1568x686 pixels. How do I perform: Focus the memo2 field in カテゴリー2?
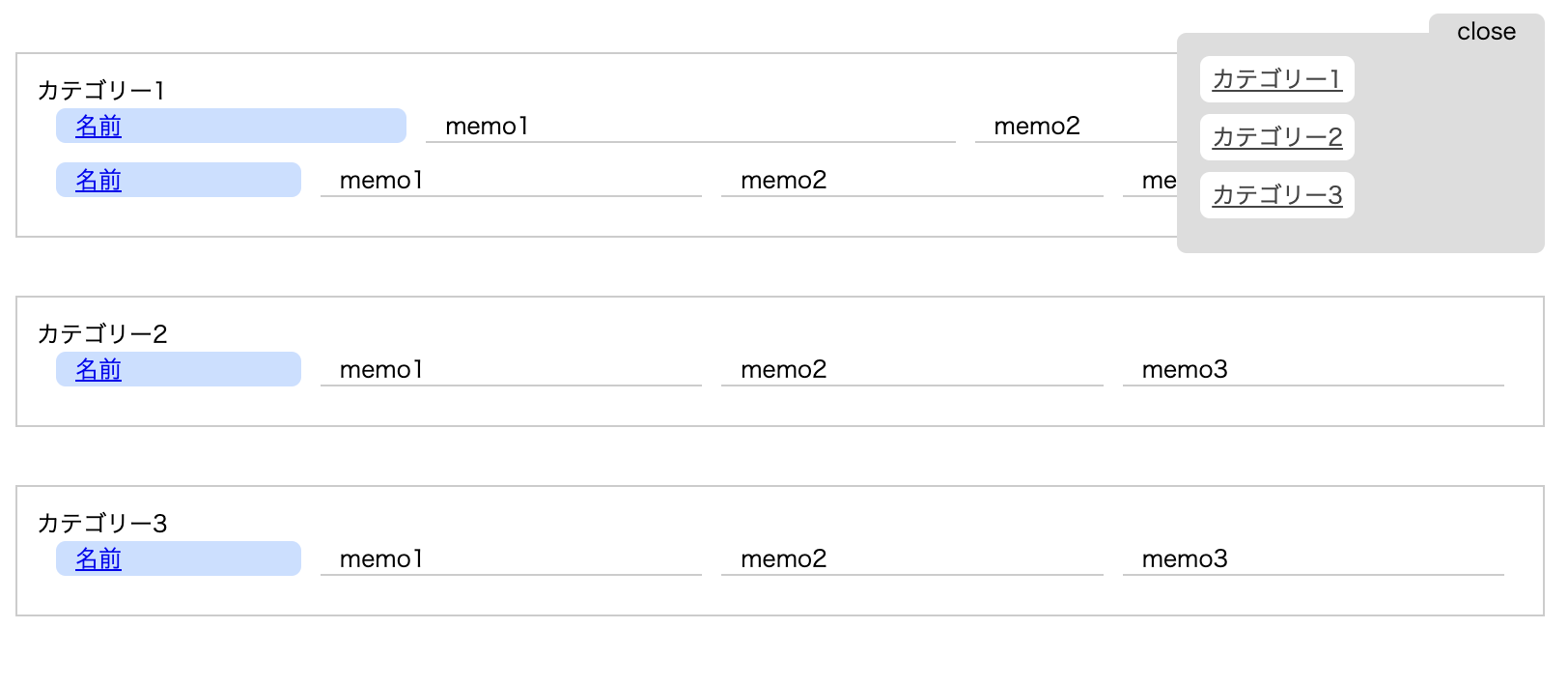click(910, 370)
